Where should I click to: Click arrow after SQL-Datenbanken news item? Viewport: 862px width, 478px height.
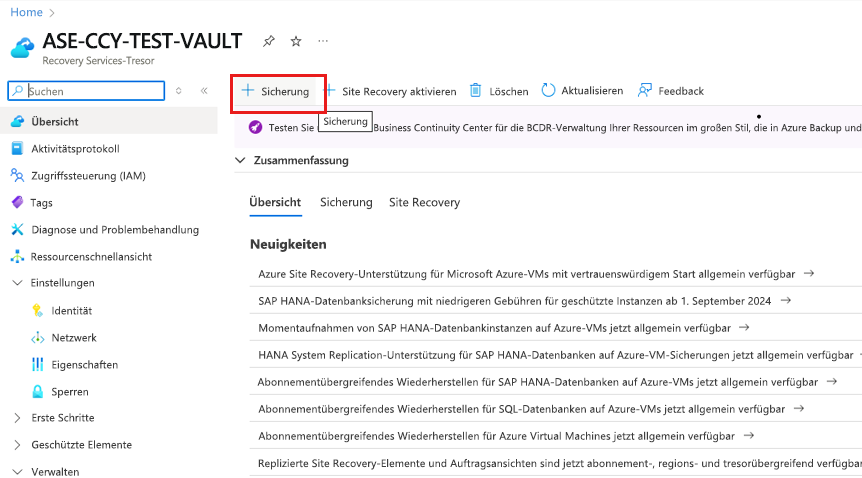point(799,408)
